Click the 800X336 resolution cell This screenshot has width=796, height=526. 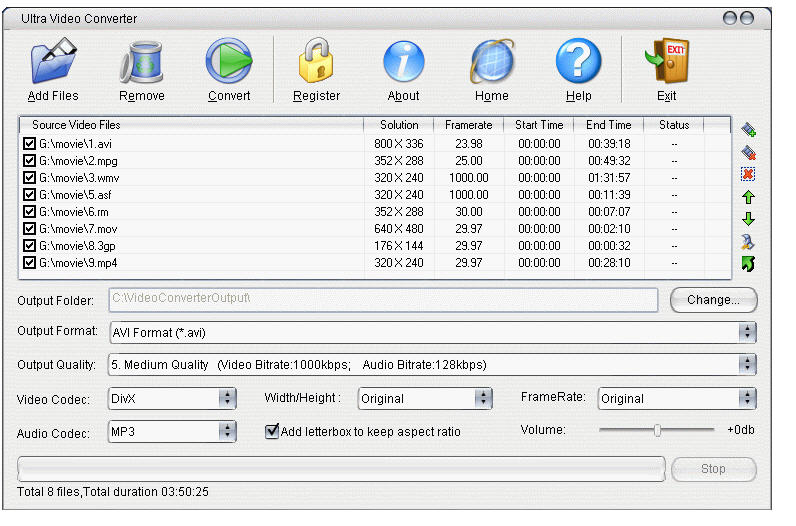point(399,144)
